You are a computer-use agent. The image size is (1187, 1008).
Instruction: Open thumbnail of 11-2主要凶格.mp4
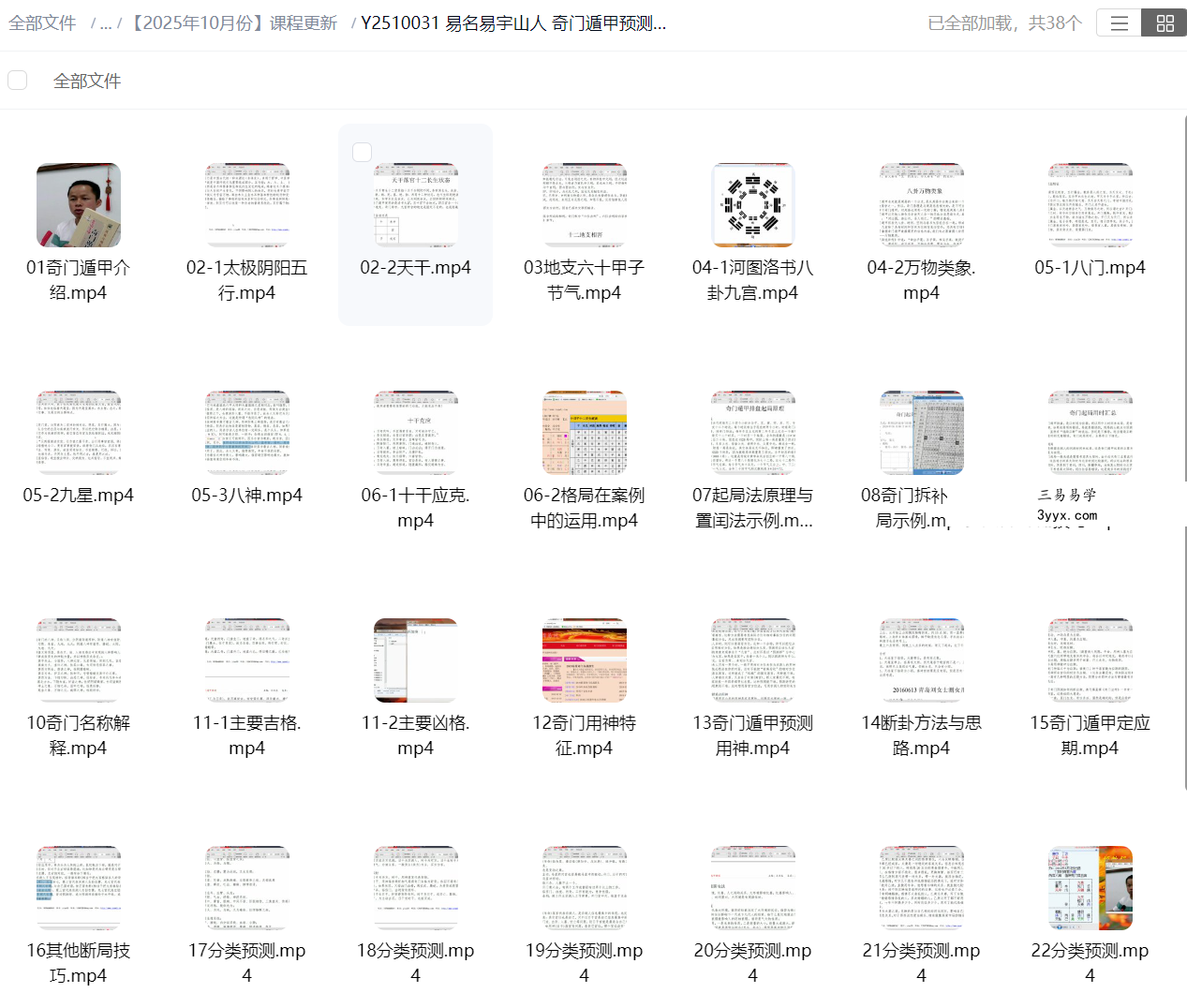[416, 660]
